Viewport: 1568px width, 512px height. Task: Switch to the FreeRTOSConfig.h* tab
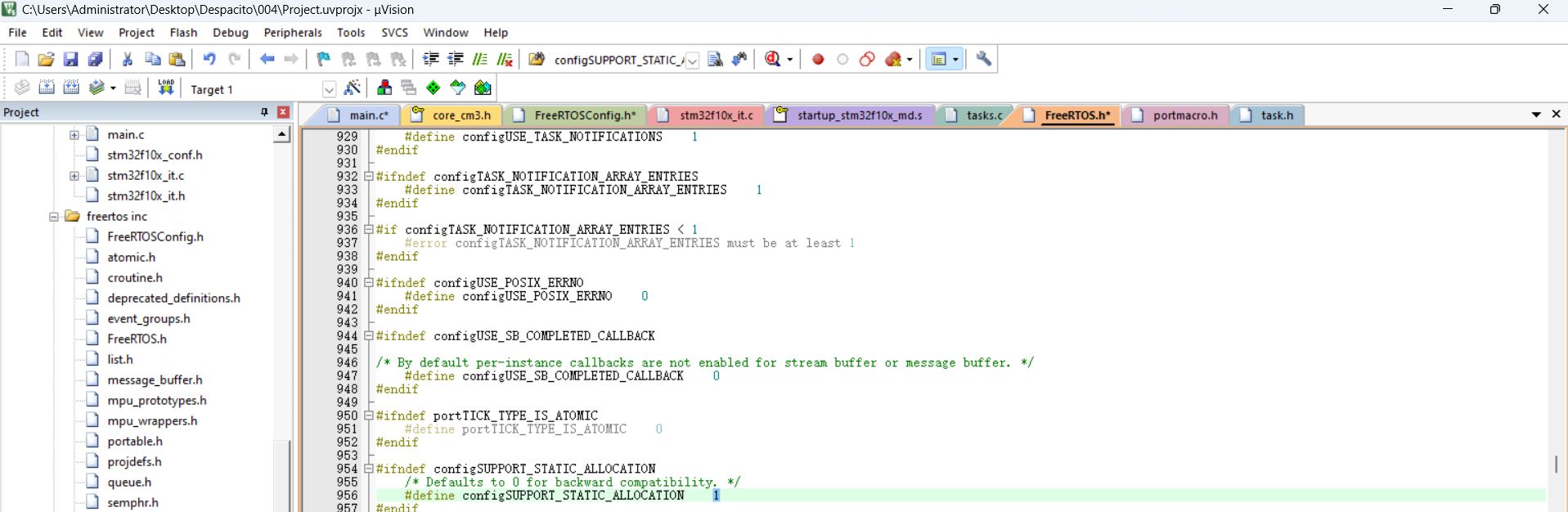[x=575, y=115]
